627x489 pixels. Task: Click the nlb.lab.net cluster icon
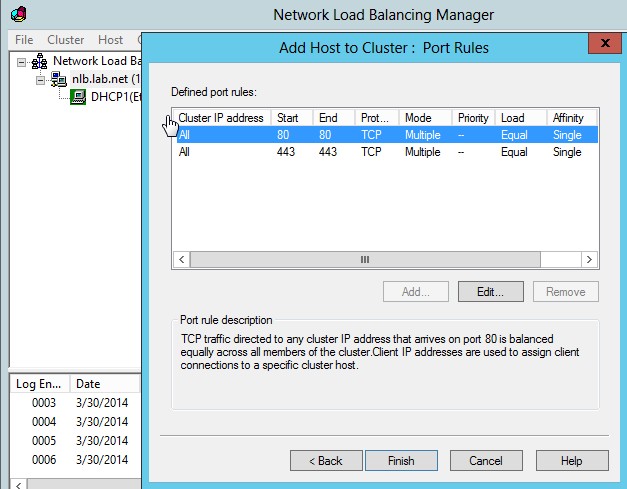(59, 79)
